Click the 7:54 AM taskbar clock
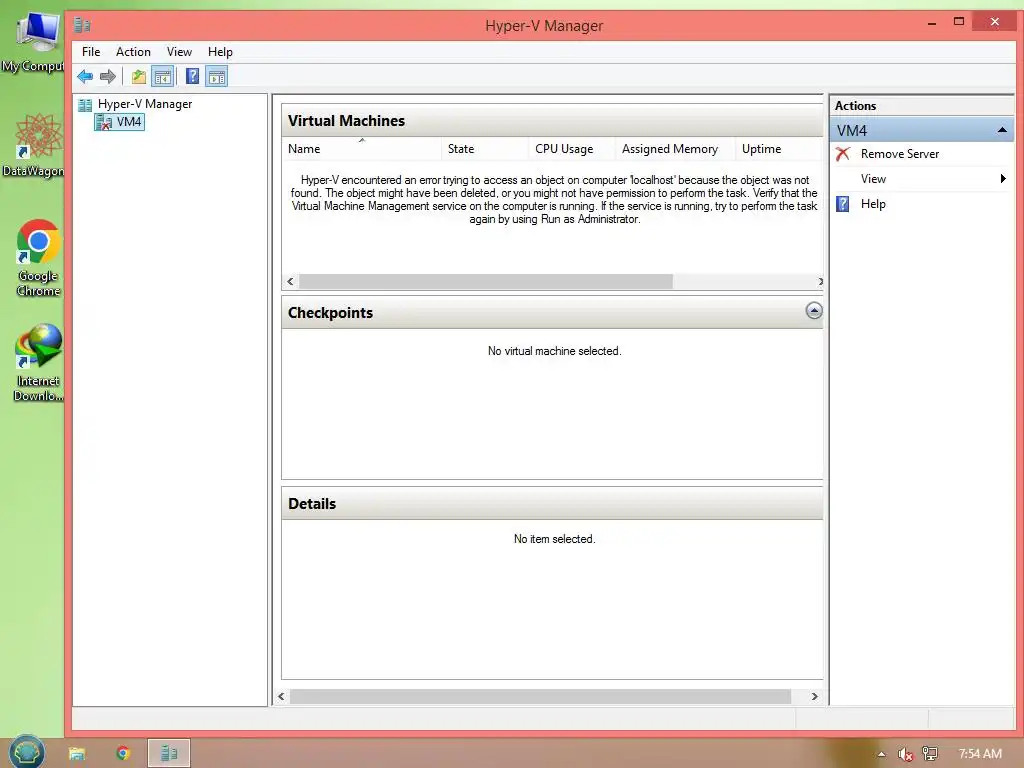 pos(980,754)
